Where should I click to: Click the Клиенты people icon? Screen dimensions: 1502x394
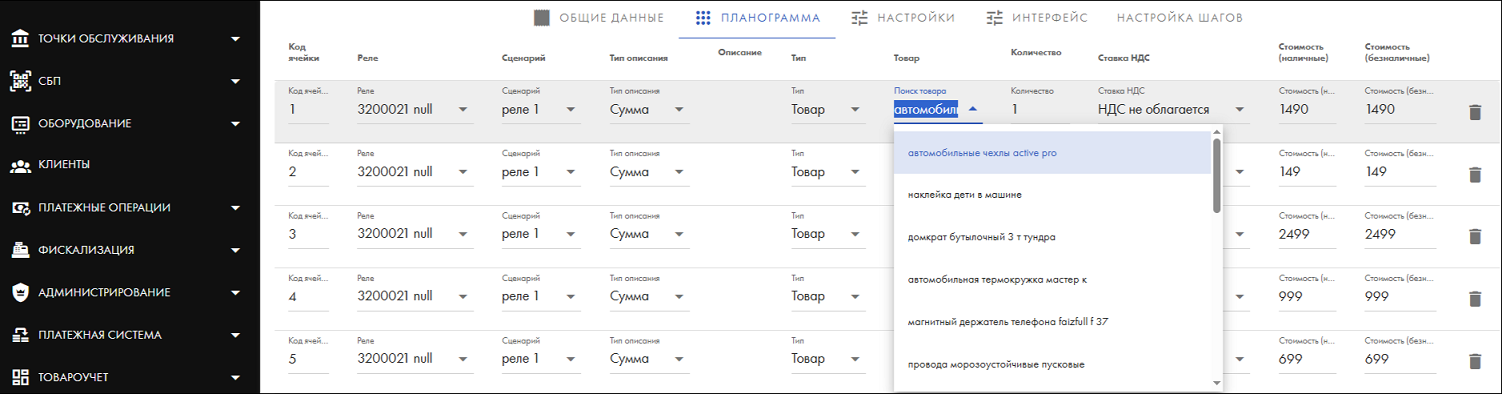tap(20, 165)
